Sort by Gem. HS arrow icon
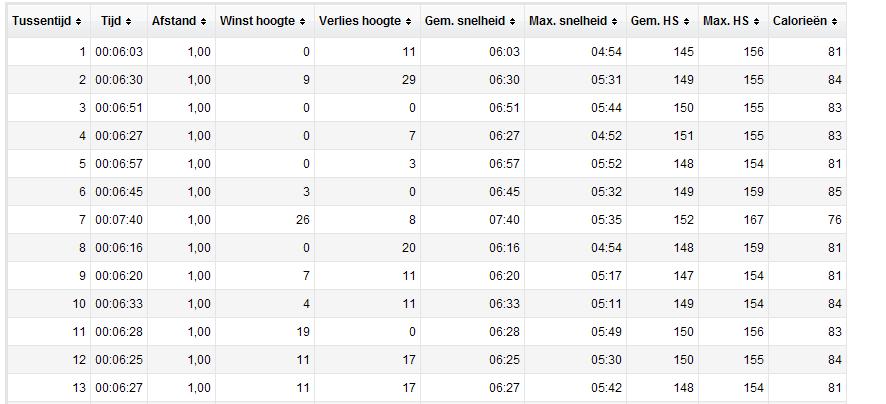Image resolution: width=886 pixels, height=404 pixels. 687,21
